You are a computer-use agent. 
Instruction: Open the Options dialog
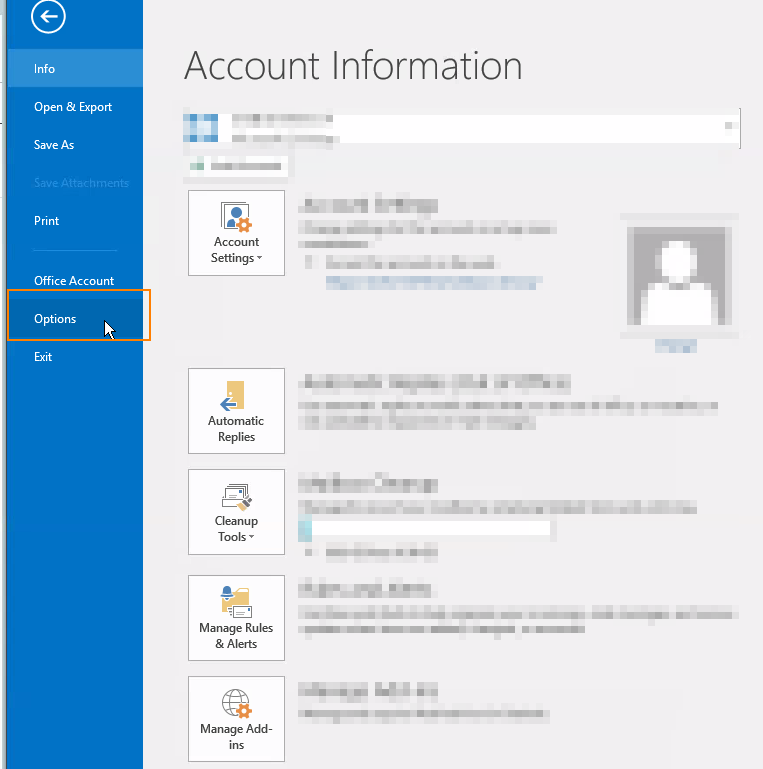click(75, 319)
